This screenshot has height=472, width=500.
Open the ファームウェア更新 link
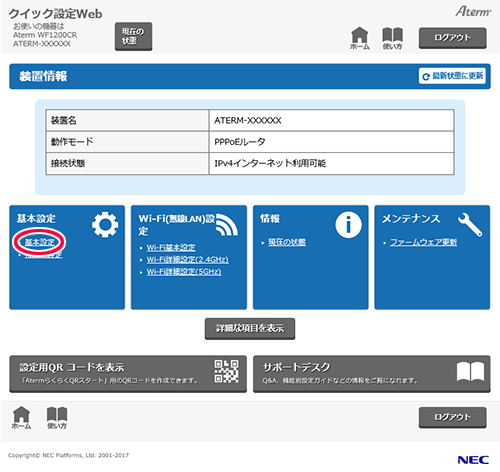click(x=423, y=242)
